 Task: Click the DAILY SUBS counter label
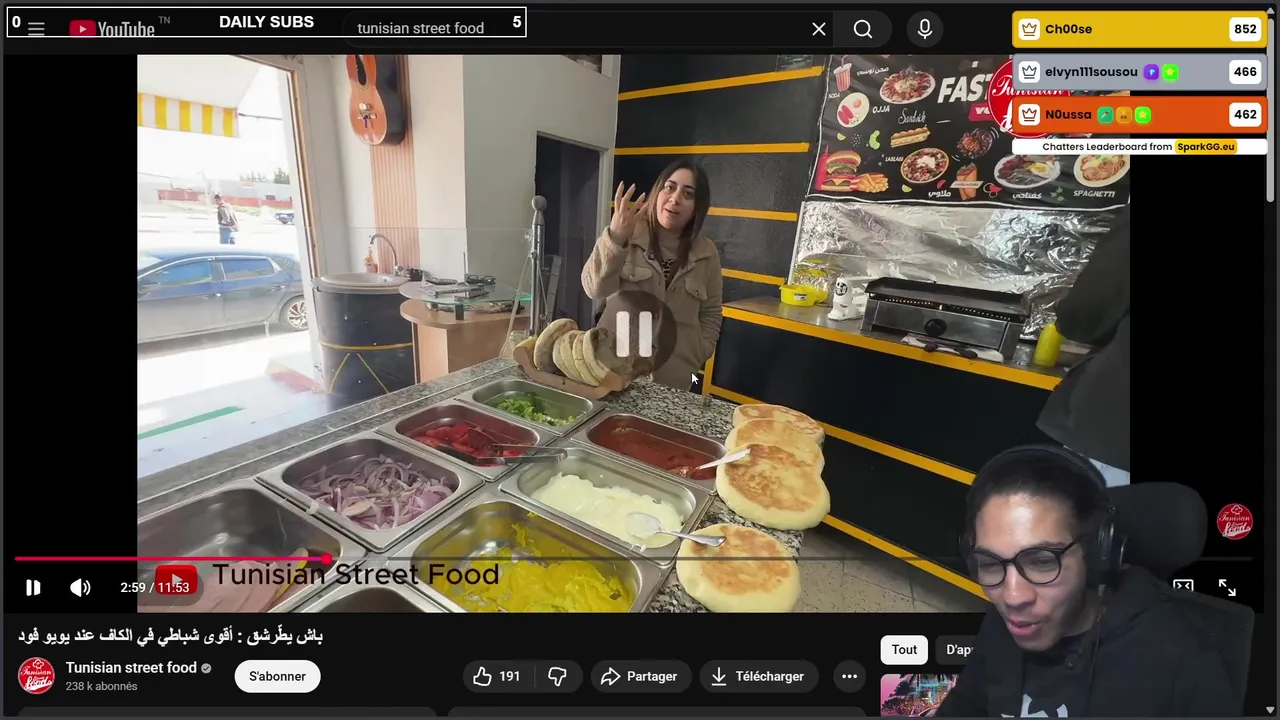[x=266, y=22]
